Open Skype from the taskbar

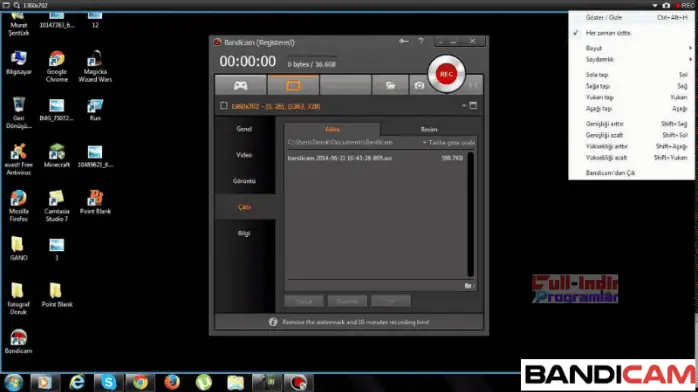108,382
